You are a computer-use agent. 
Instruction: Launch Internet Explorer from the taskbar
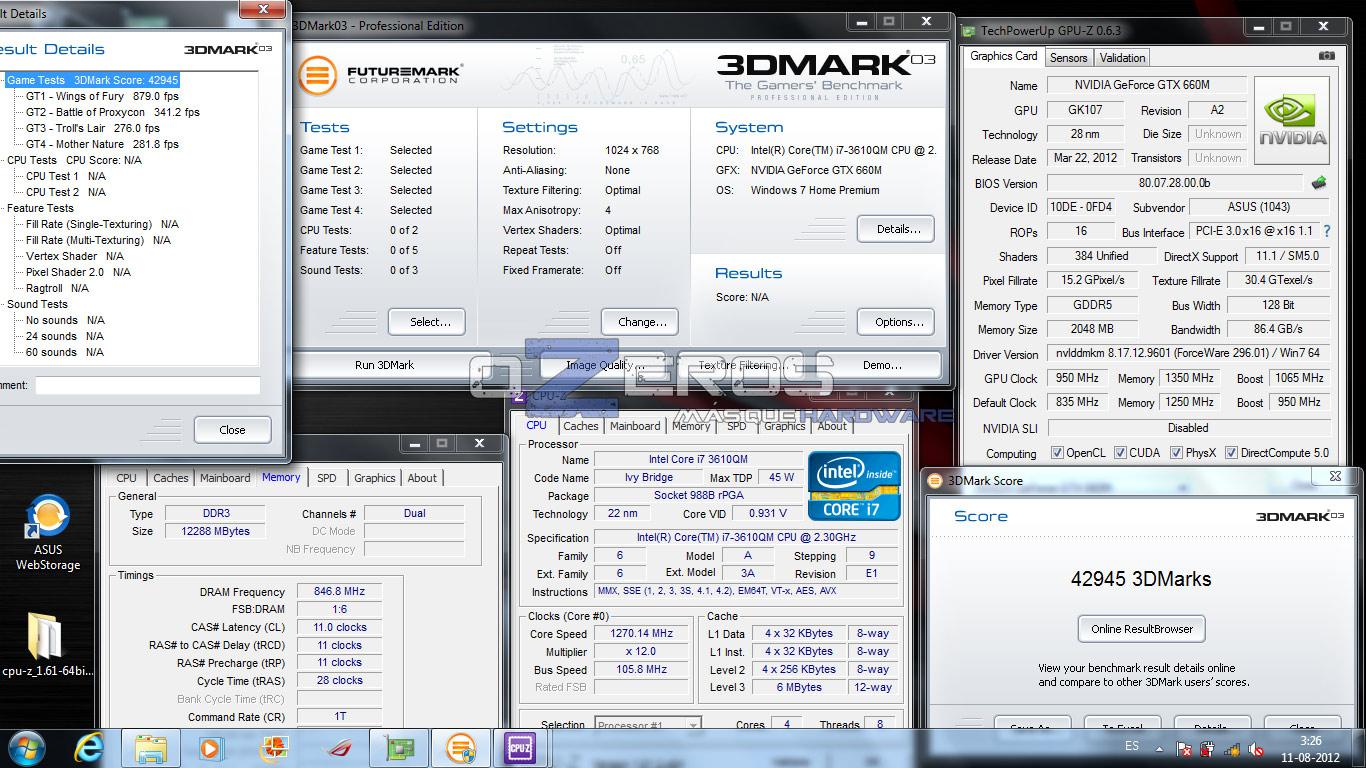point(89,748)
